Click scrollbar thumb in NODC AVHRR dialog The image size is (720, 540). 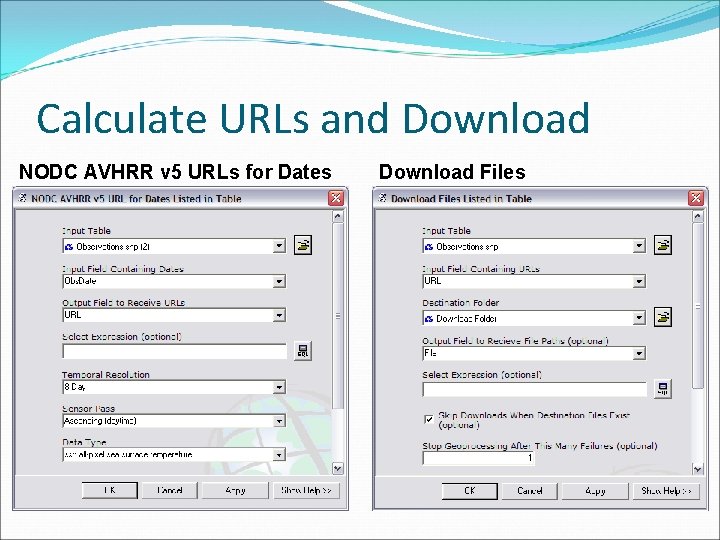coord(338,316)
